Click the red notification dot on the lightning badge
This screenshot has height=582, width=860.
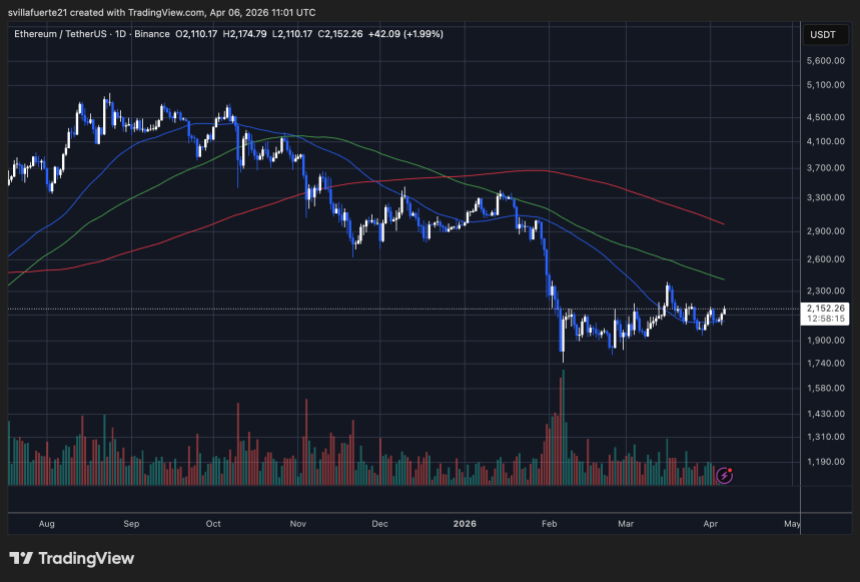click(730, 470)
